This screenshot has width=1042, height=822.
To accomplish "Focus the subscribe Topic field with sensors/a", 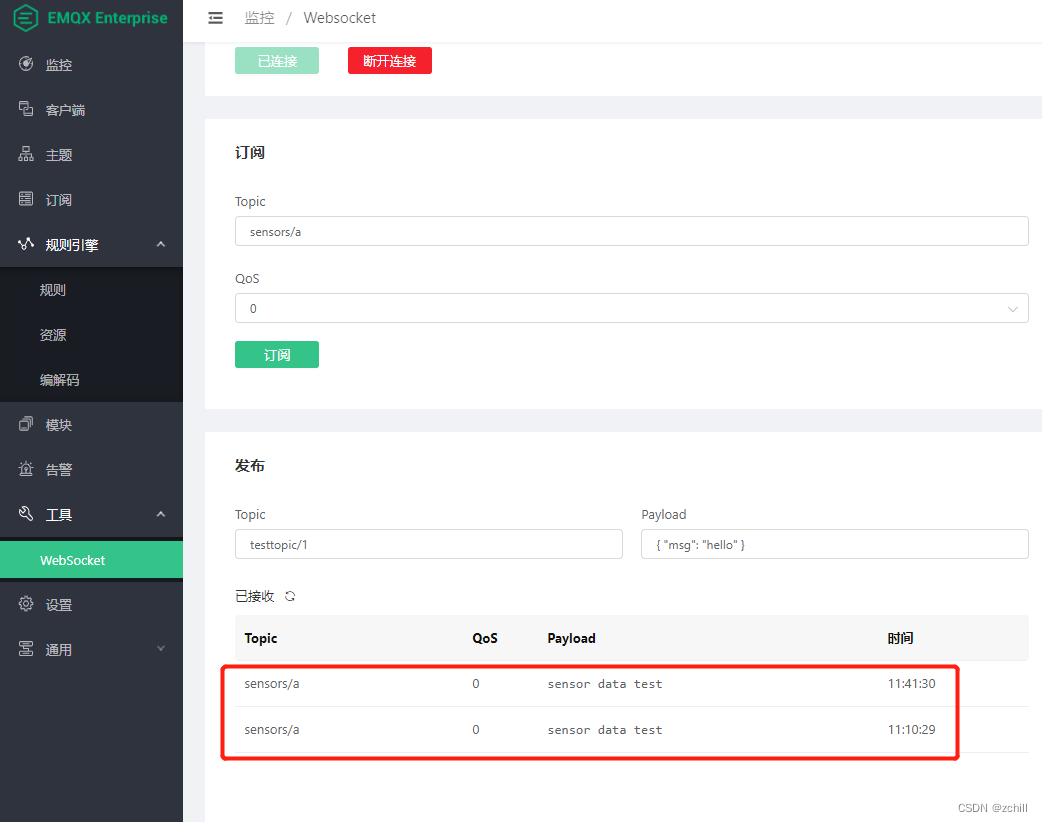I will point(631,231).
